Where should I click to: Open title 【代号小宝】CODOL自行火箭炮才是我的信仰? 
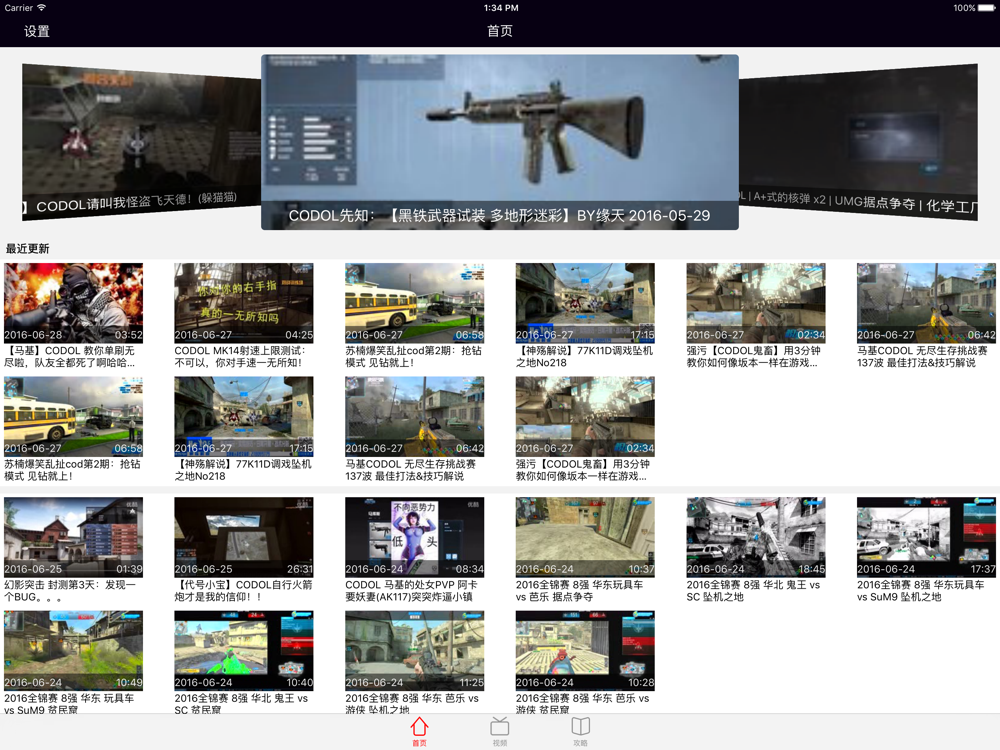tap(243, 591)
